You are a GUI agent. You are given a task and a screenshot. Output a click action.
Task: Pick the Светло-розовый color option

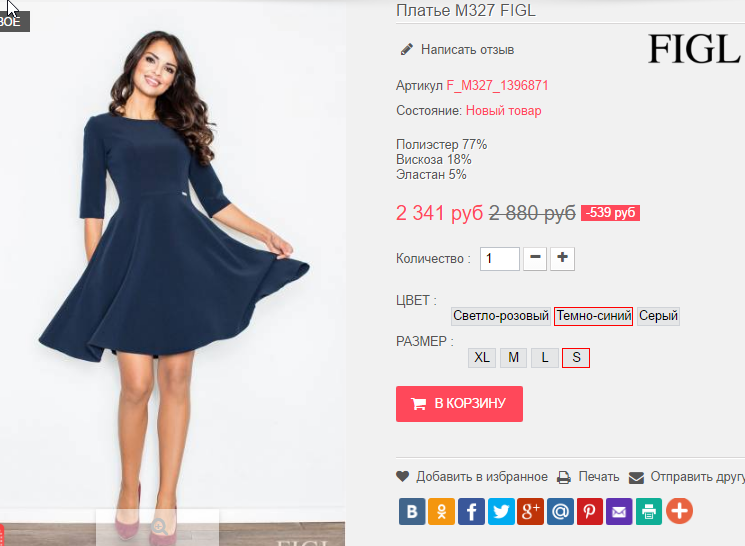tap(501, 316)
